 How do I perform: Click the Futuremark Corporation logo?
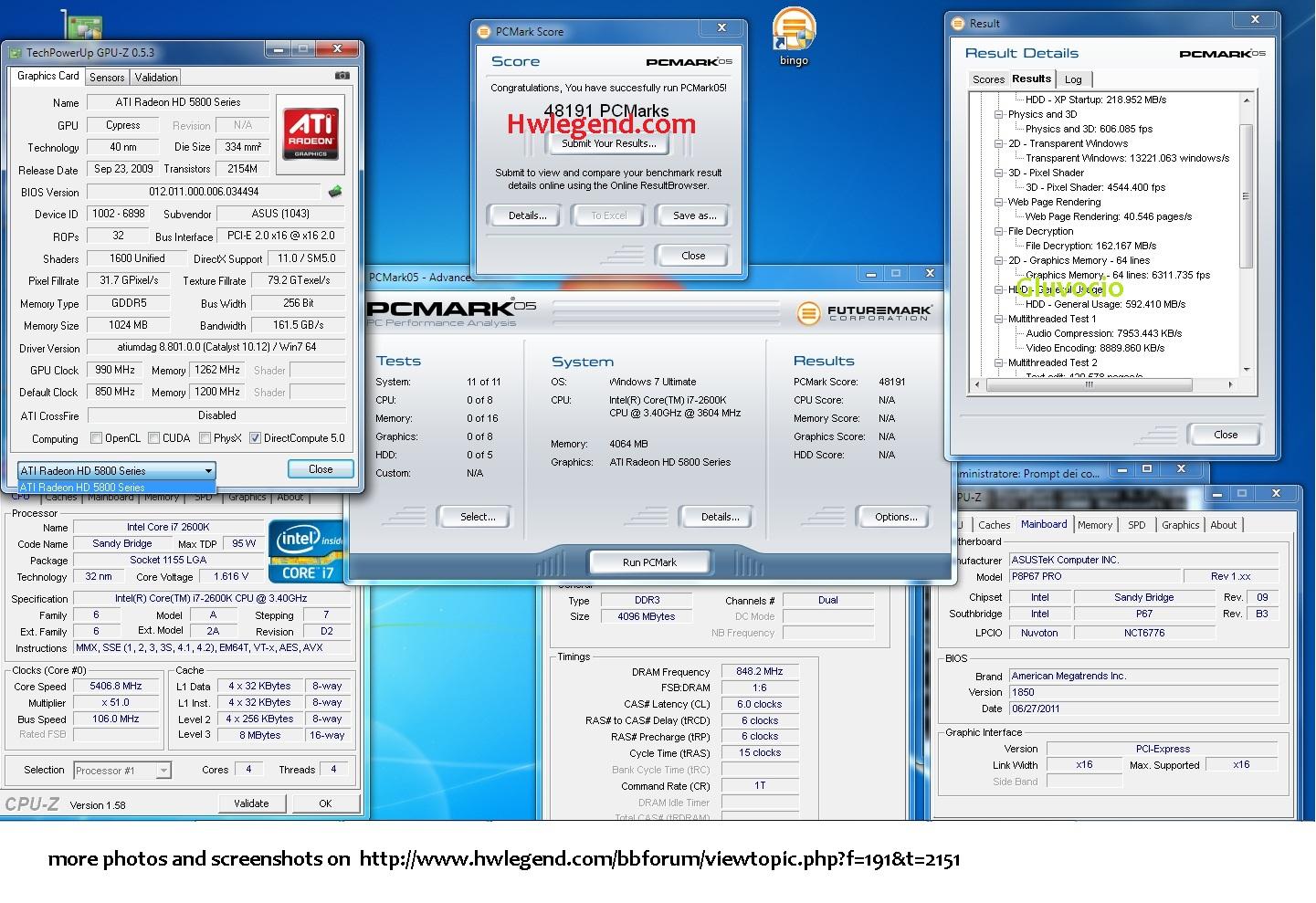[x=864, y=313]
